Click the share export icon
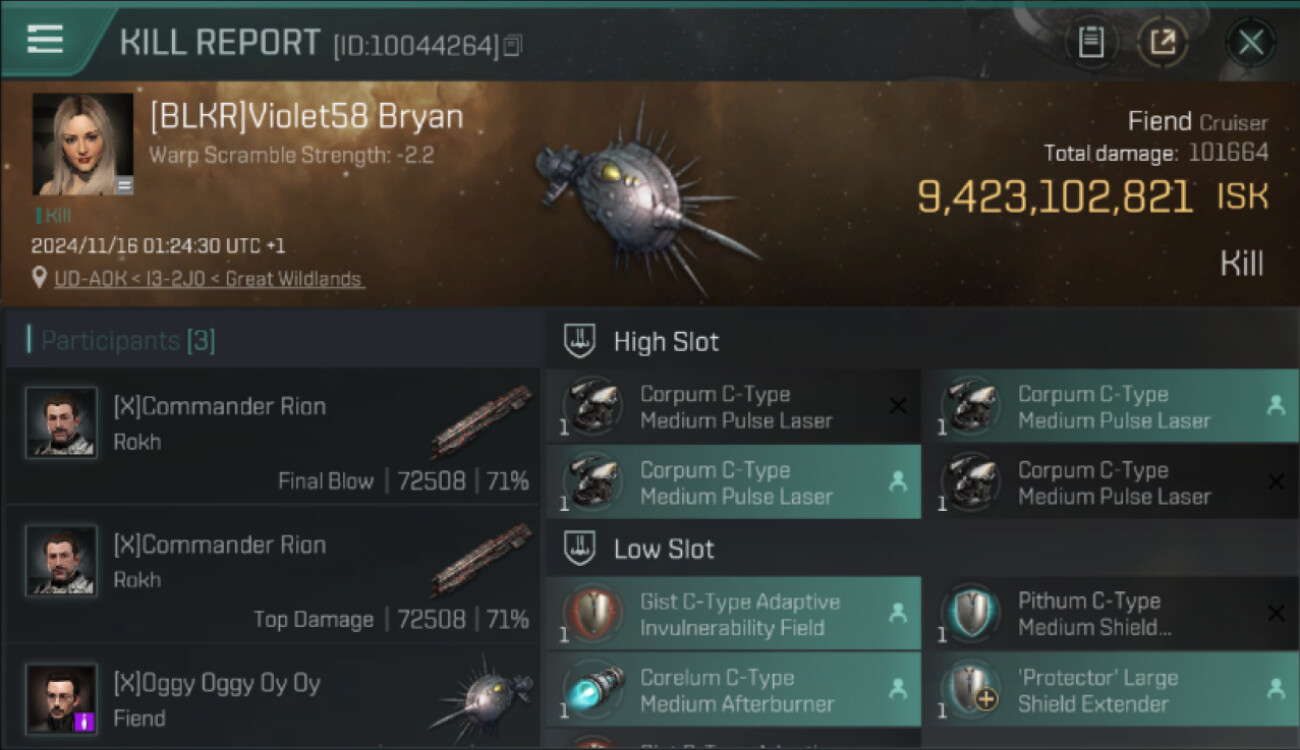This screenshot has height=750, width=1300. 1163,42
